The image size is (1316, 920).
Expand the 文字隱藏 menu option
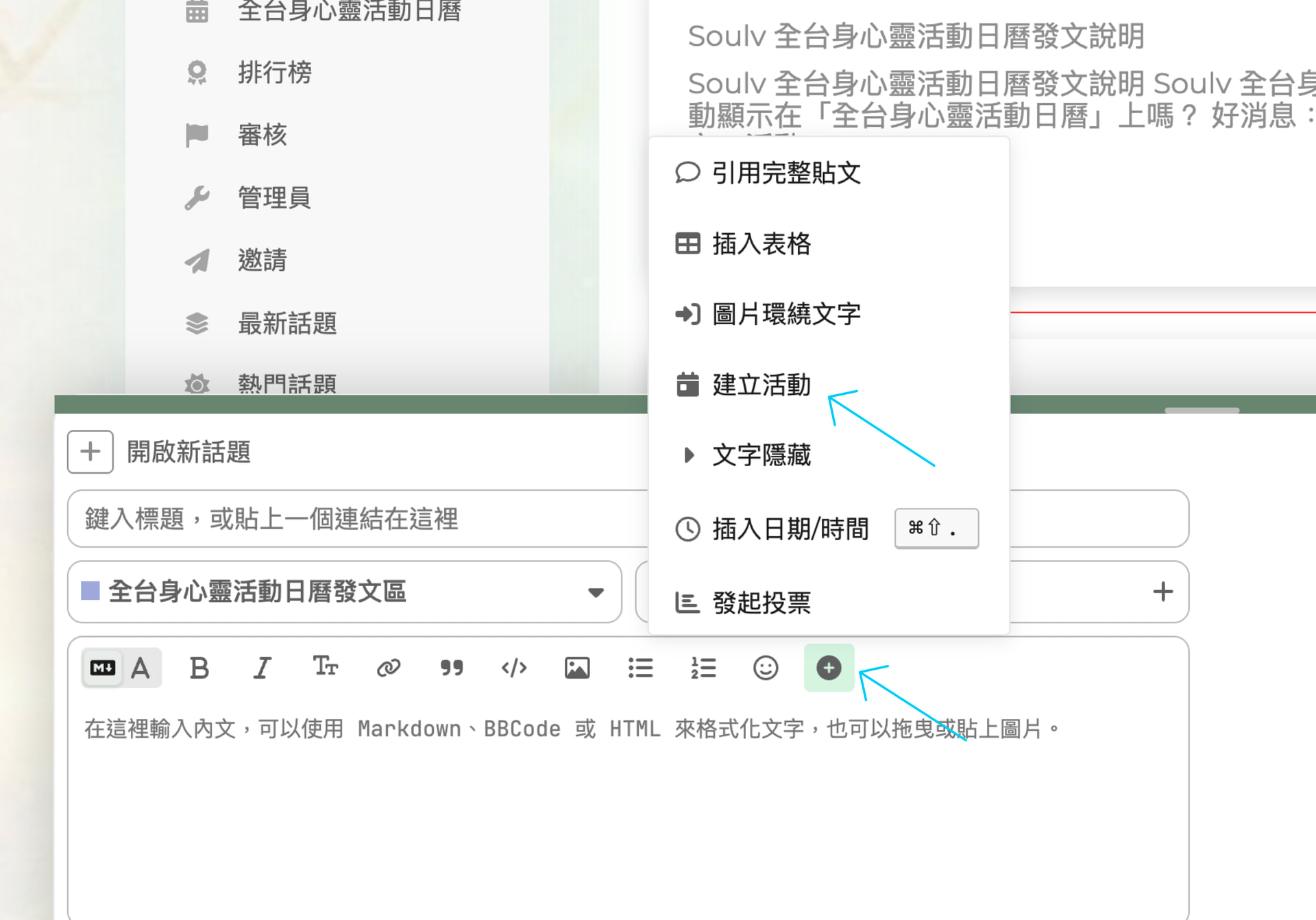pos(761,455)
